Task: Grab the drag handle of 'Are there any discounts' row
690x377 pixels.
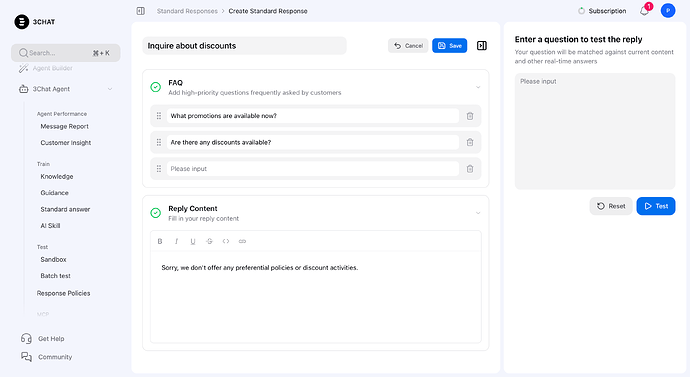Action: pyautogui.click(x=159, y=142)
